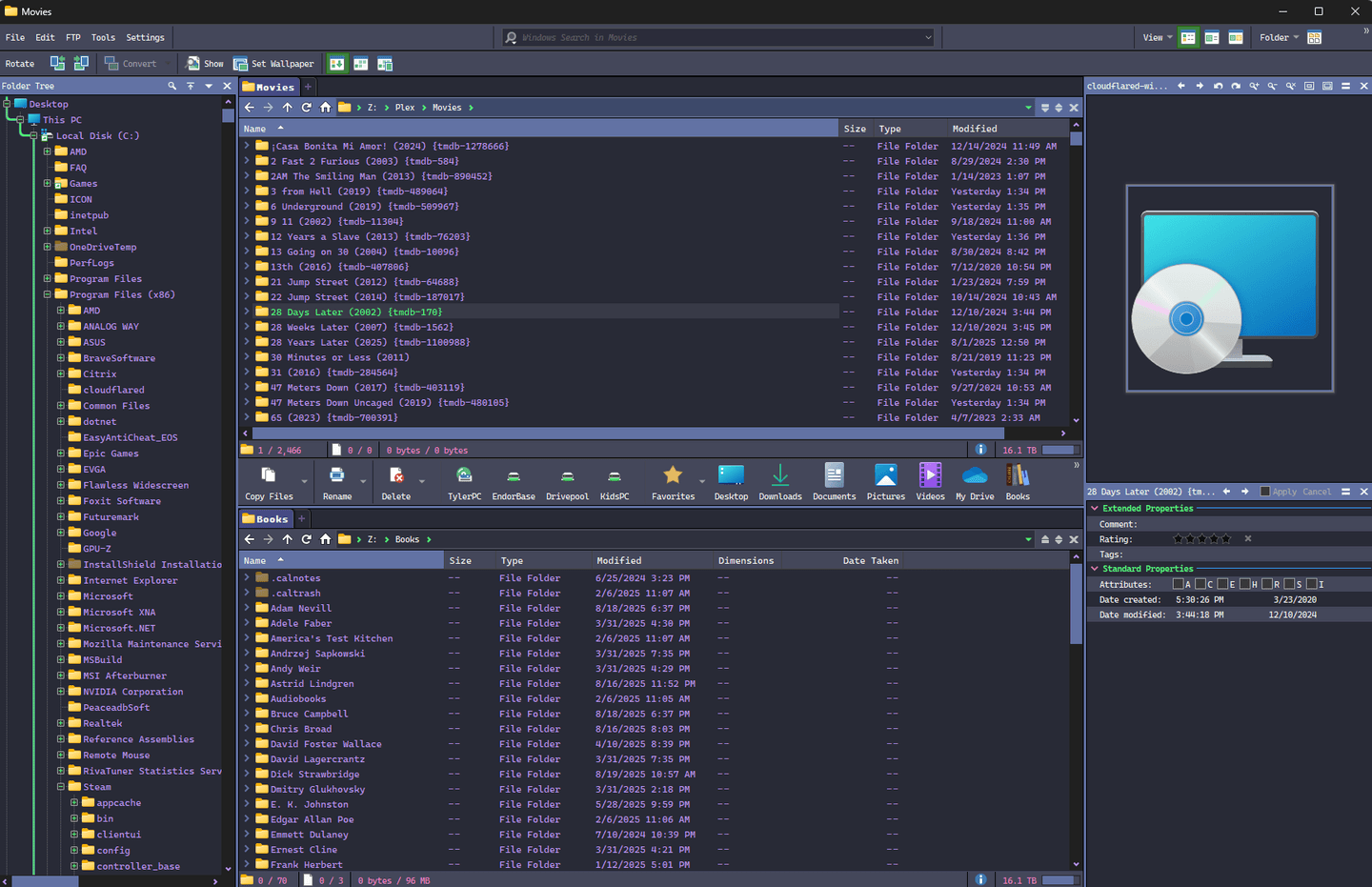Click the Windows Search in Movies field
The width and height of the screenshot is (1372, 887).
coord(715,37)
